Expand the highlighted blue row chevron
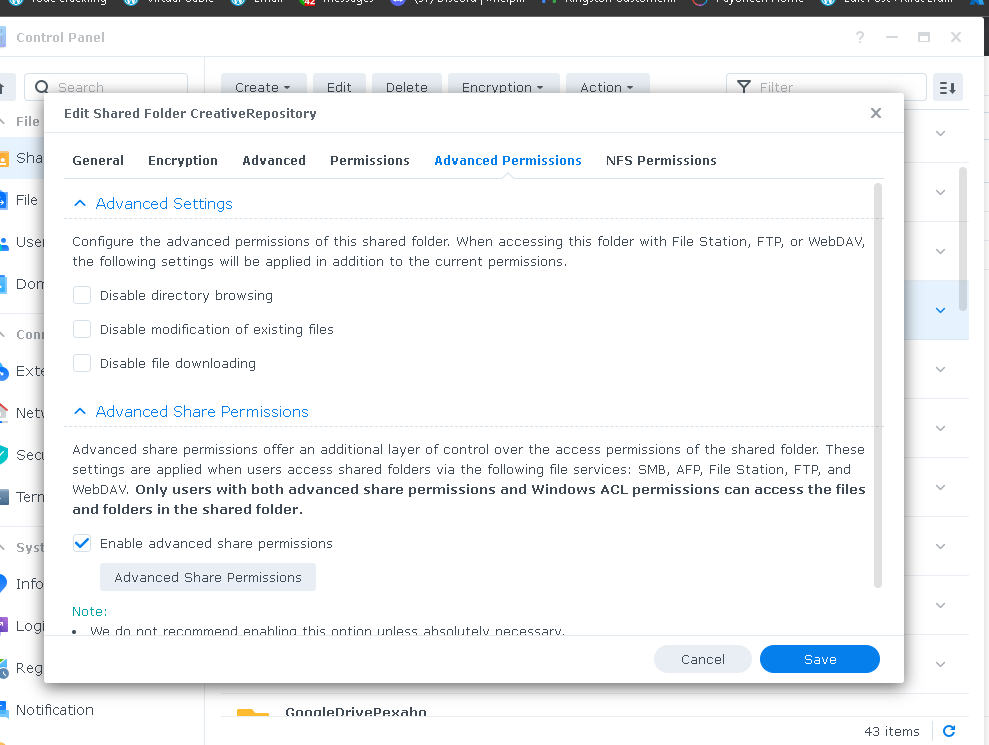The height and width of the screenshot is (745, 989). point(940,310)
